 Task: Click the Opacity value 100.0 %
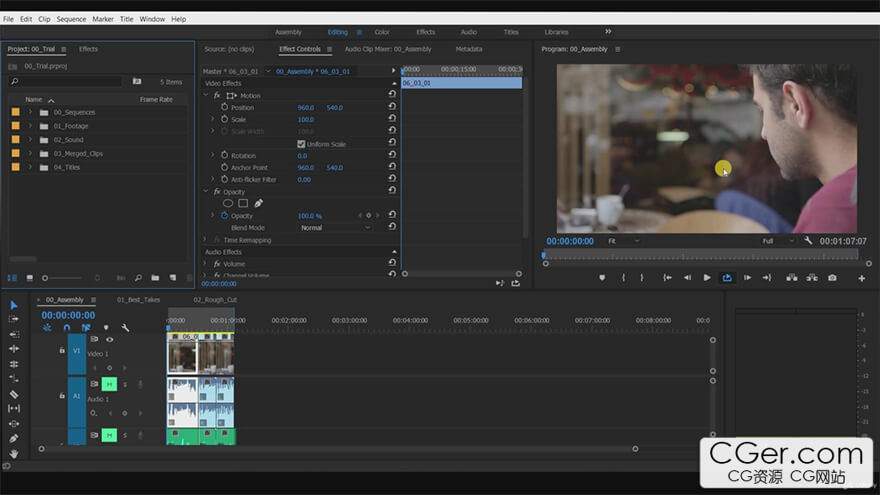(310, 216)
